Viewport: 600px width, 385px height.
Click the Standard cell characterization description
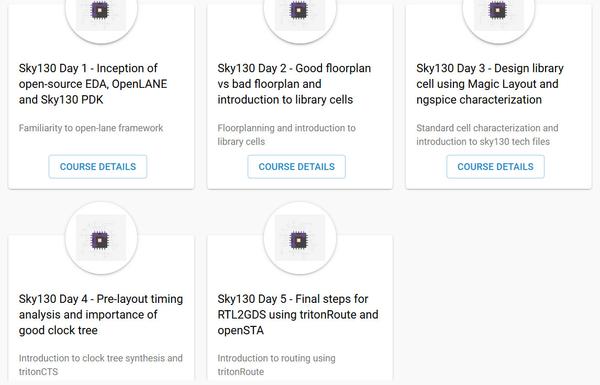click(487, 135)
